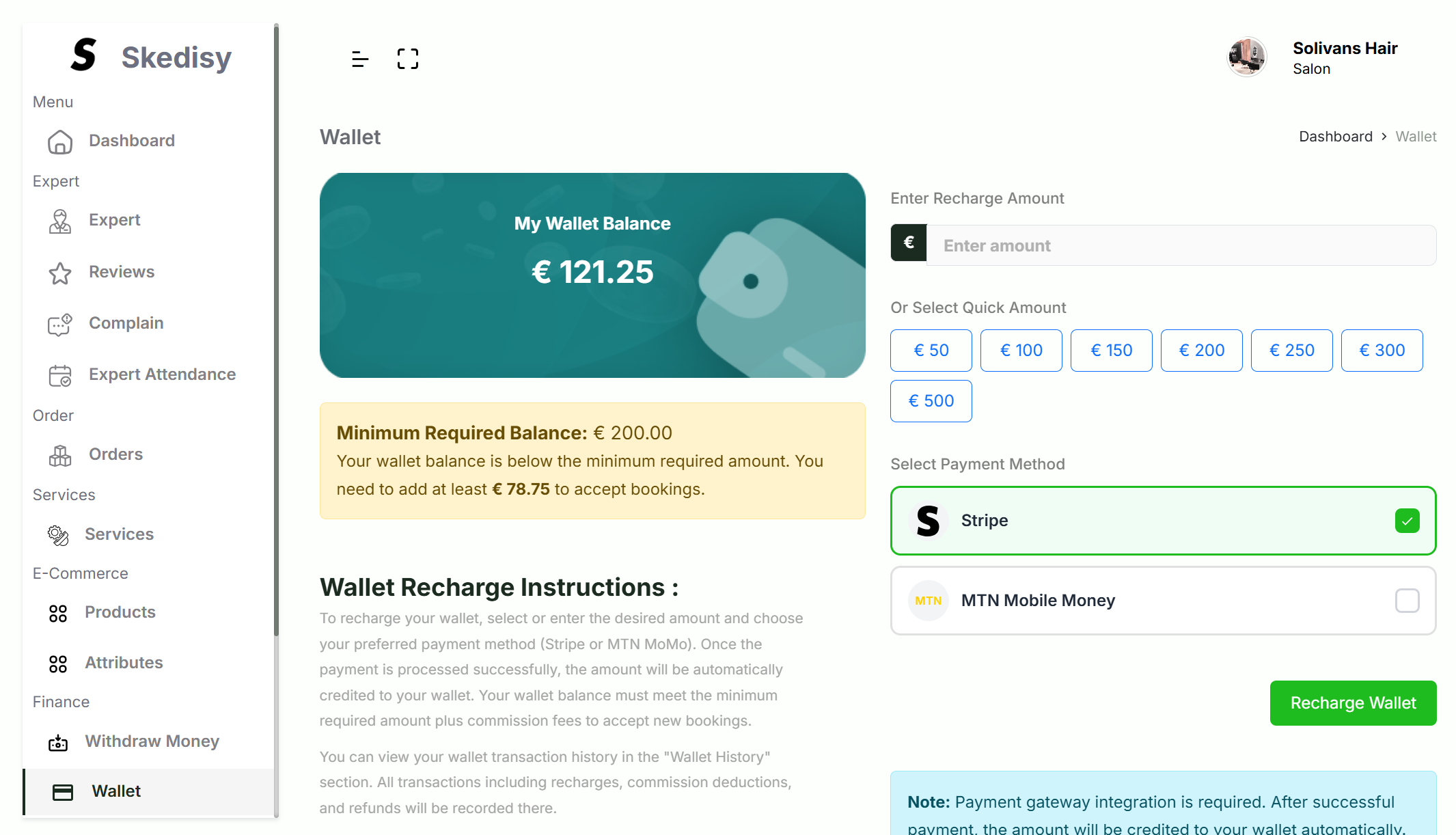1456x835 pixels.
Task: Select the €100 quick amount
Action: 1021,350
